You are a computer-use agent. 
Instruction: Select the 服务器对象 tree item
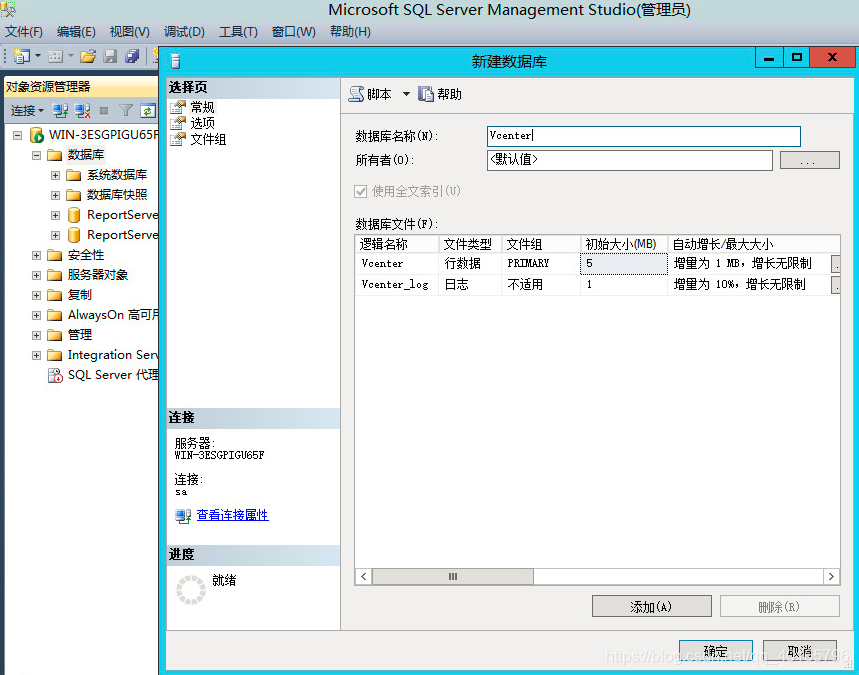[x=98, y=275]
